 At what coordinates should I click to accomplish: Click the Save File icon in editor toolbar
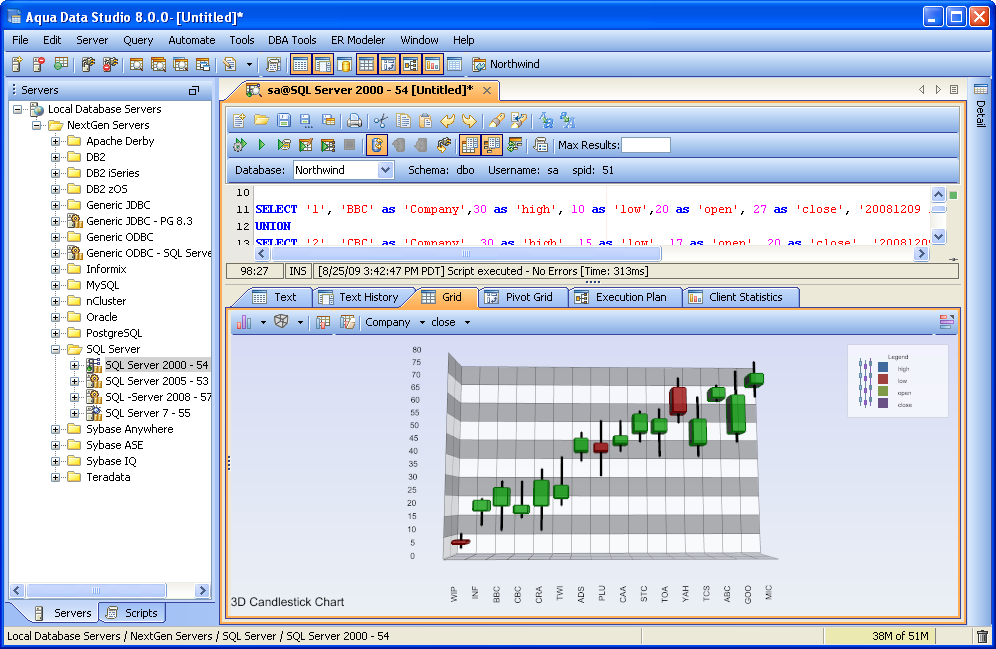(284, 120)
